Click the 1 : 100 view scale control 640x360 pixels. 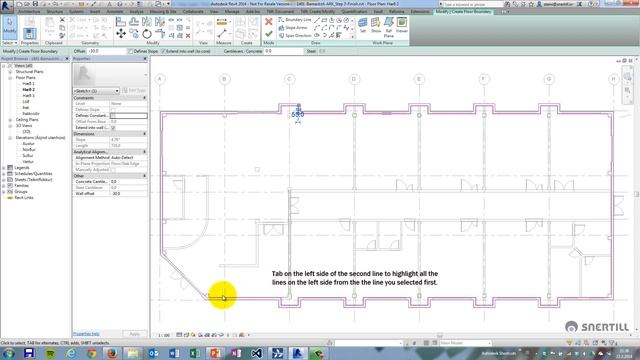click(x=164, y=335)
